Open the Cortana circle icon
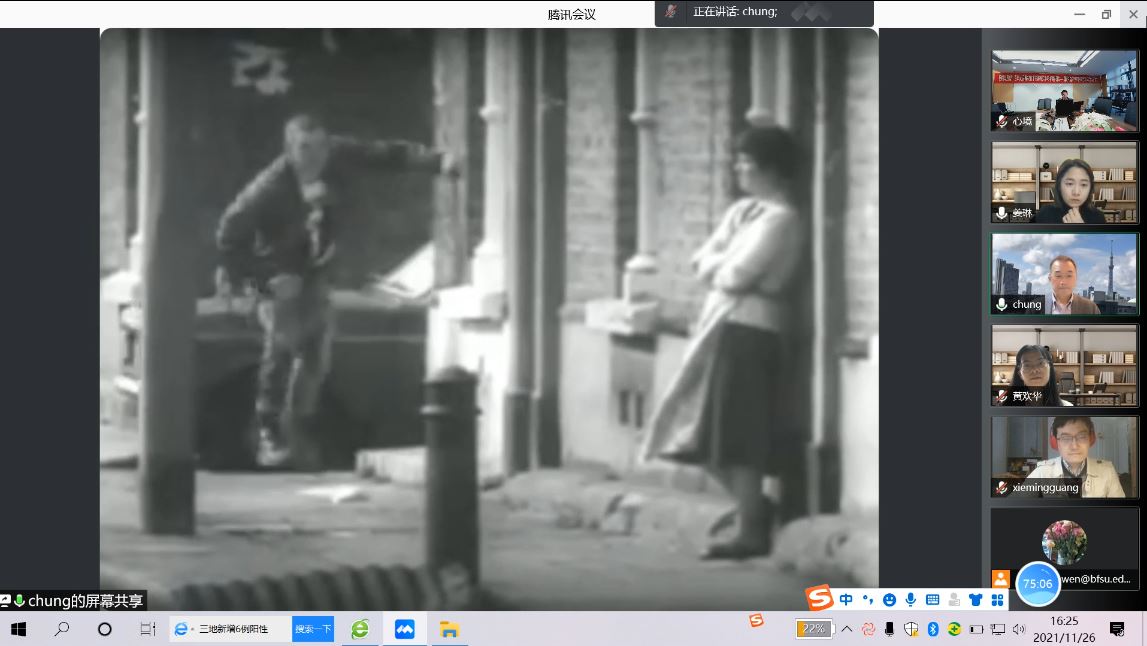 coord(105,629)
